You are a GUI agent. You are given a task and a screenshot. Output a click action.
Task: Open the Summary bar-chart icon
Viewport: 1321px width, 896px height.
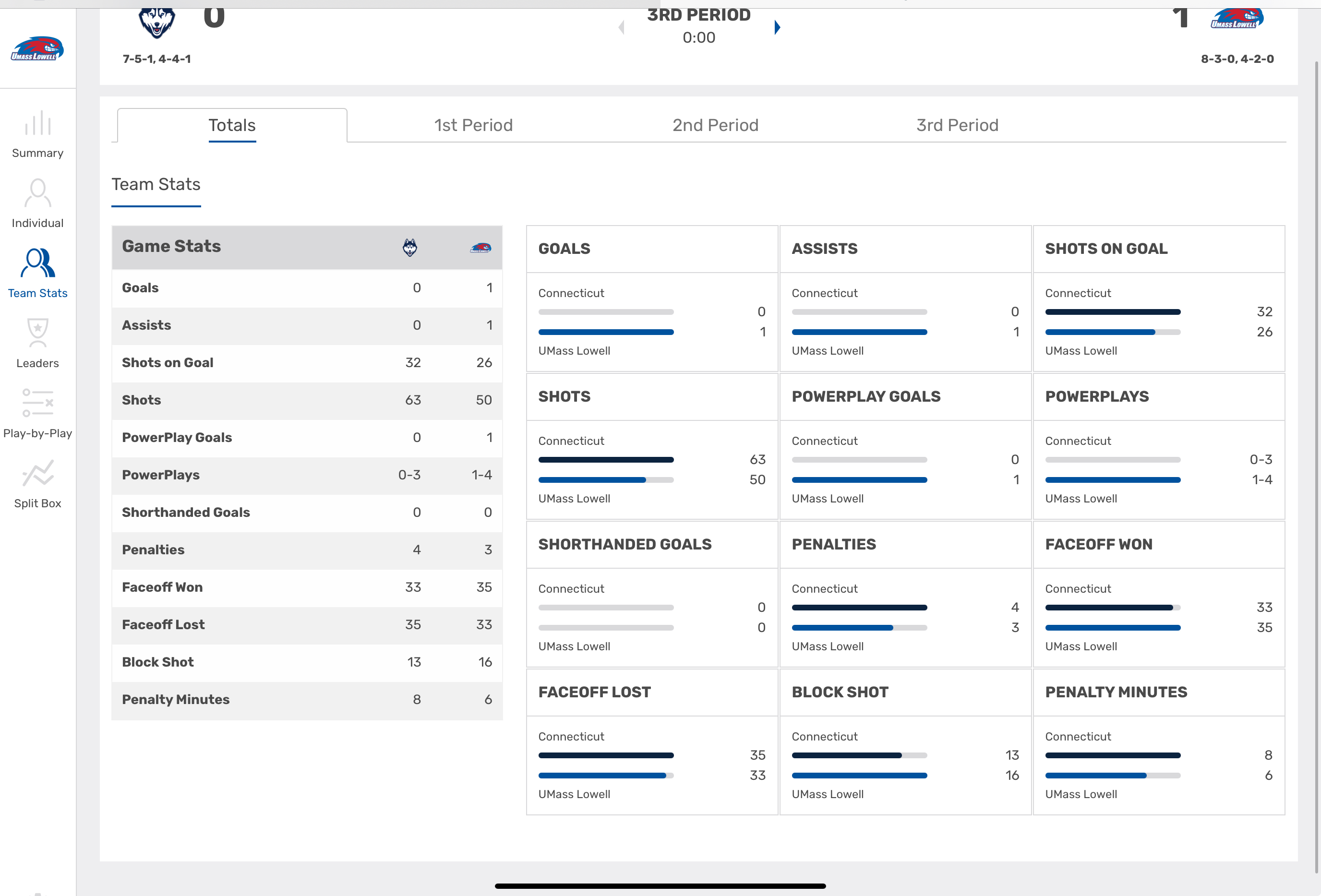(37, 123)
